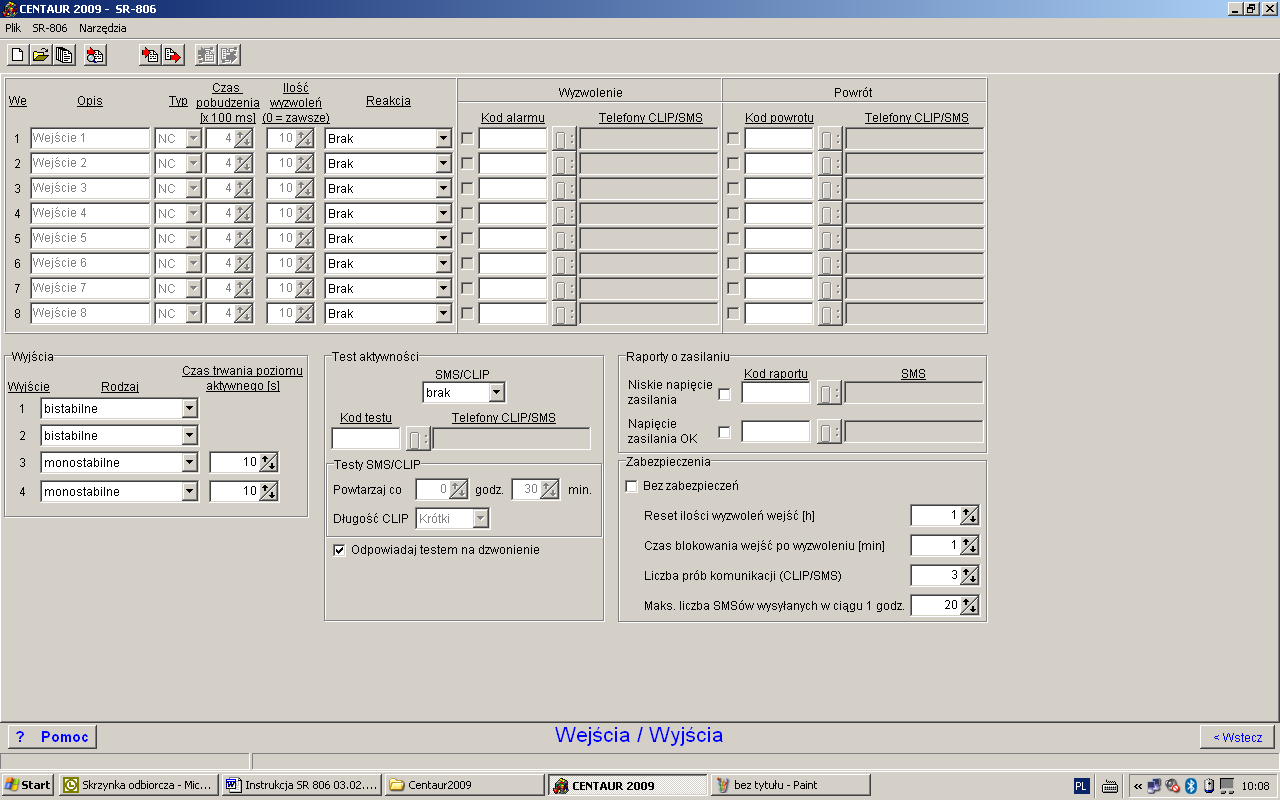Switch to Skrzynka odbiorcza taskbar button
1280x800 pixels.
[x=139, y=785]
